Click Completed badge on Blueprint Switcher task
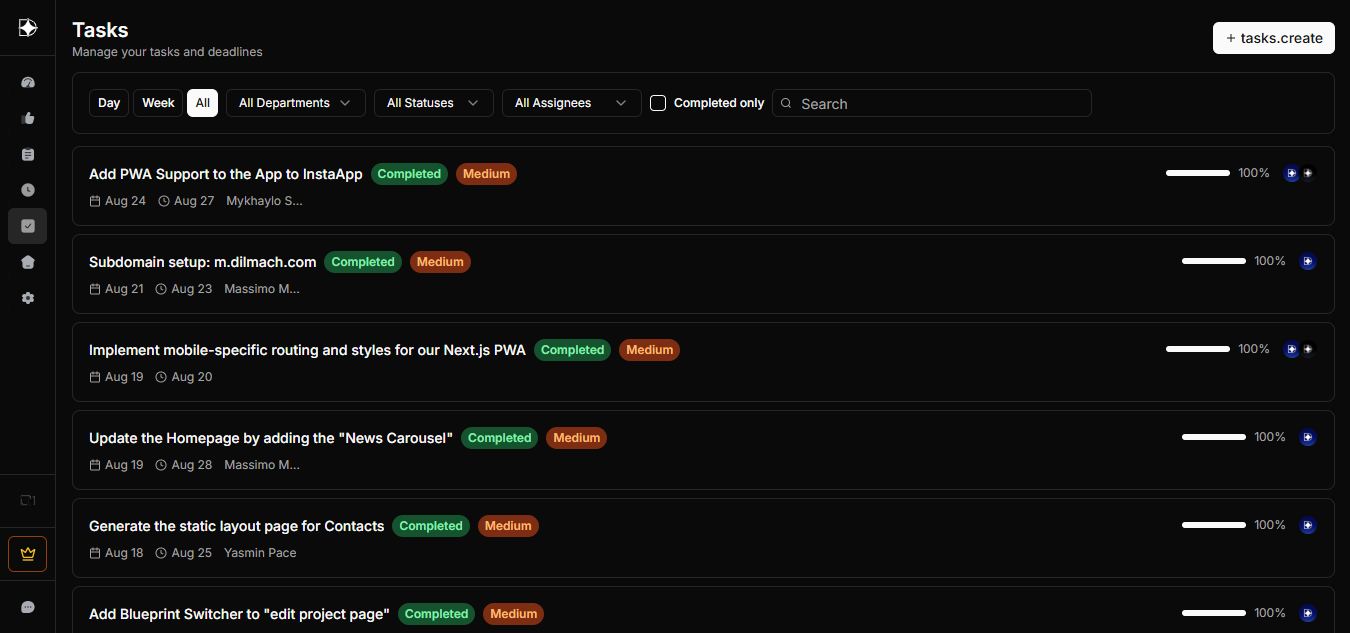The width and height of the screenshot is (1350, 633). 436,614
